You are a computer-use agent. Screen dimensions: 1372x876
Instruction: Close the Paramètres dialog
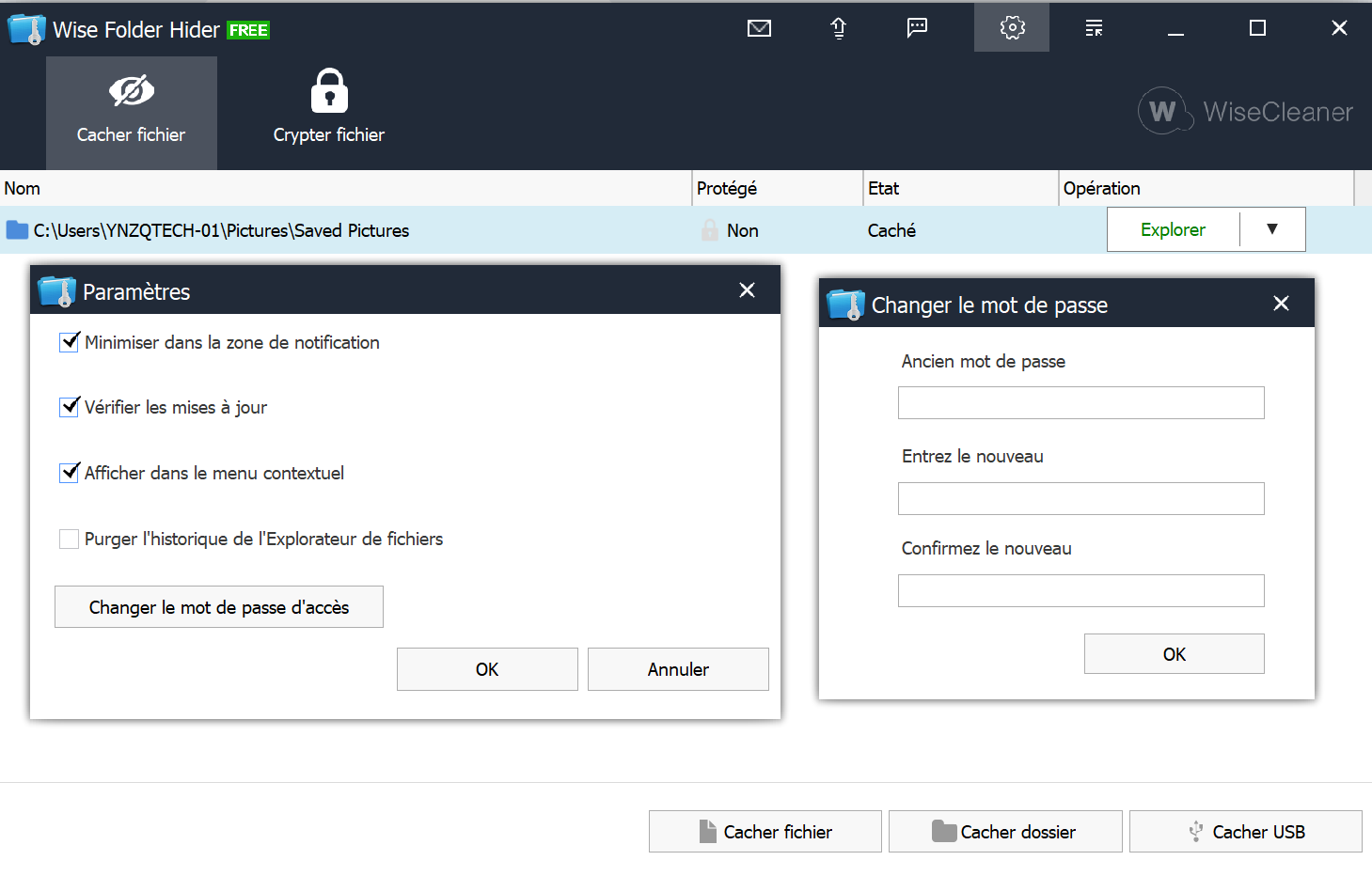coord(748,290)
